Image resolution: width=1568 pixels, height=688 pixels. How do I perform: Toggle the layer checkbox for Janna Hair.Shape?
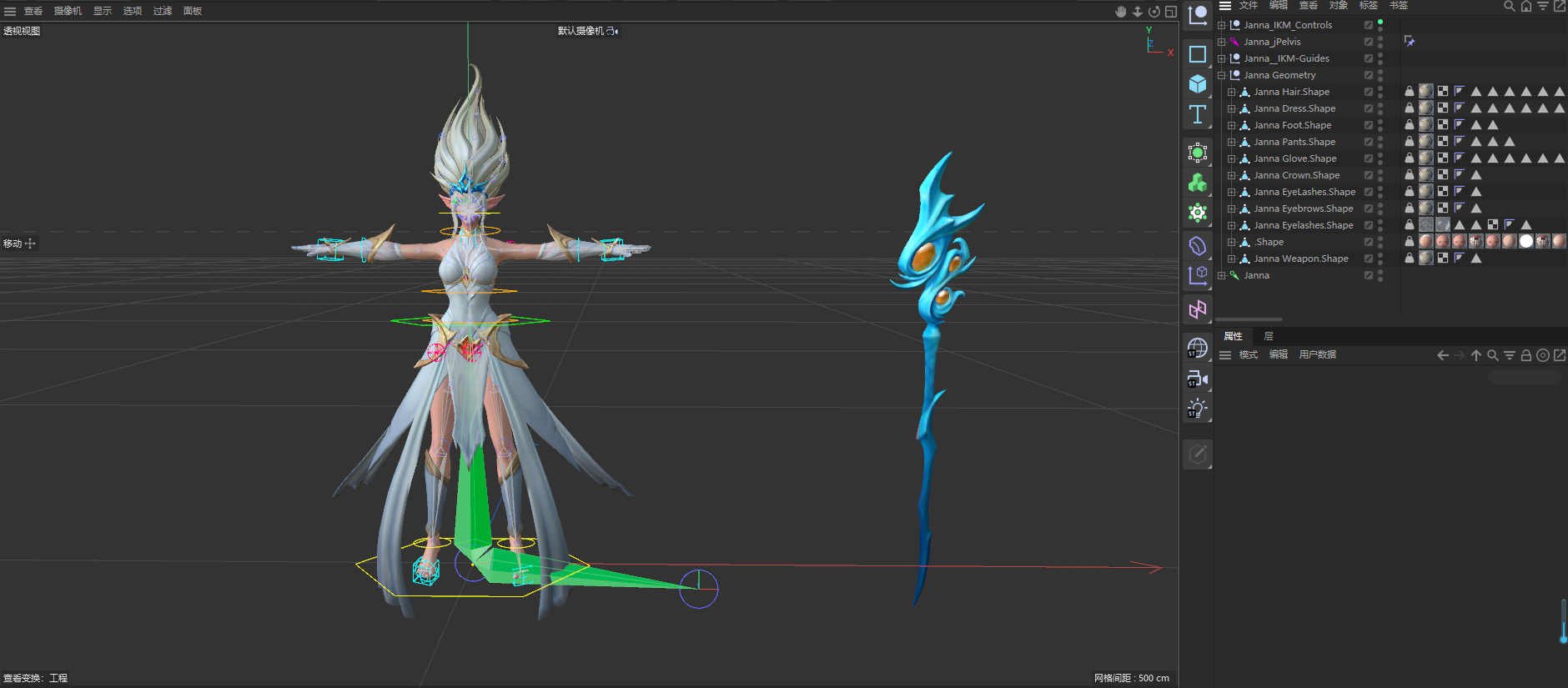tap(1369, 92)
